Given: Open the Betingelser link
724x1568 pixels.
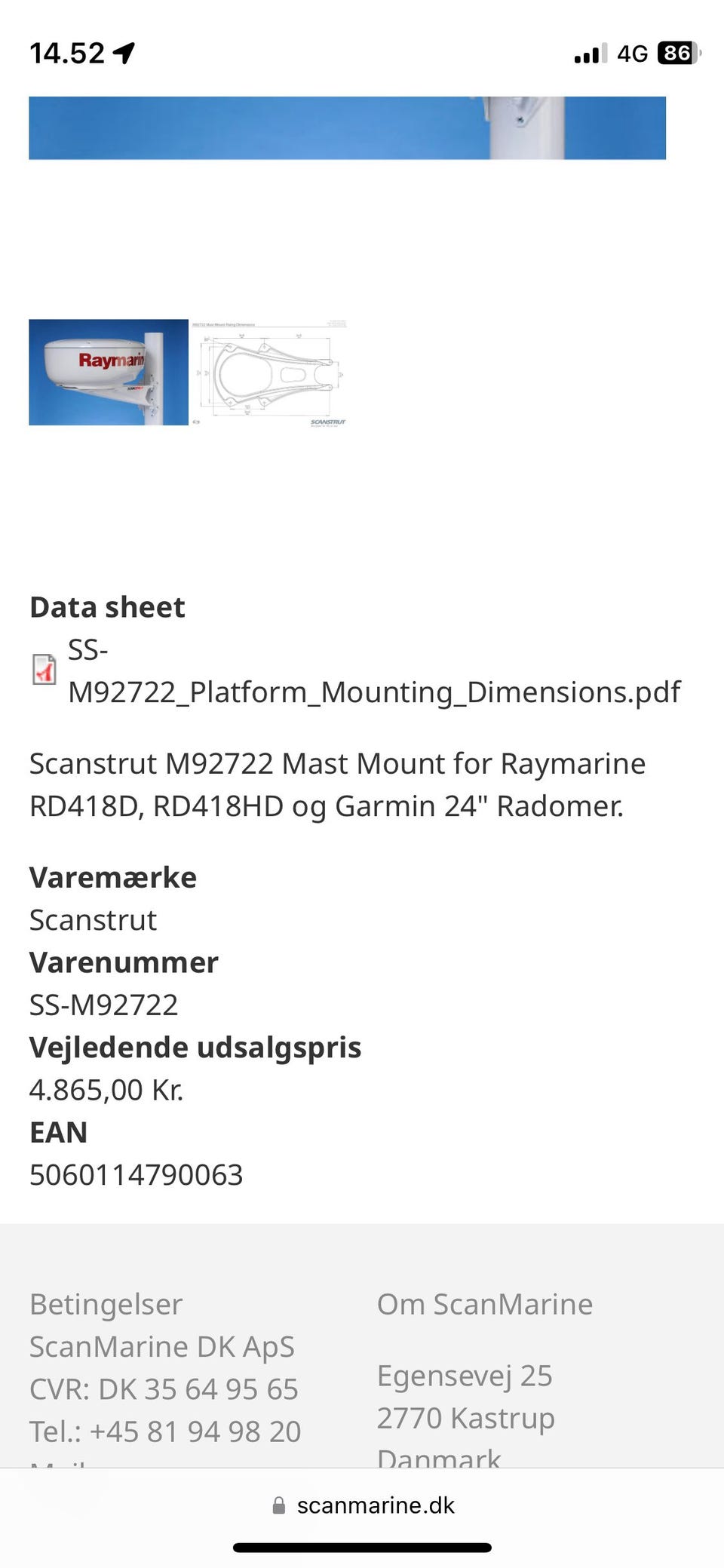Looking at the screenshot, I should [106, 1304].
